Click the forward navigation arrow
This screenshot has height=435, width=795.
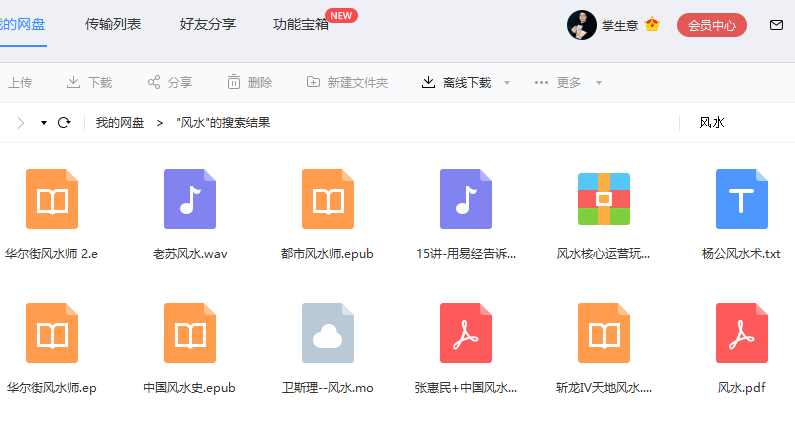pyautogui.click(x=21, y=123)
